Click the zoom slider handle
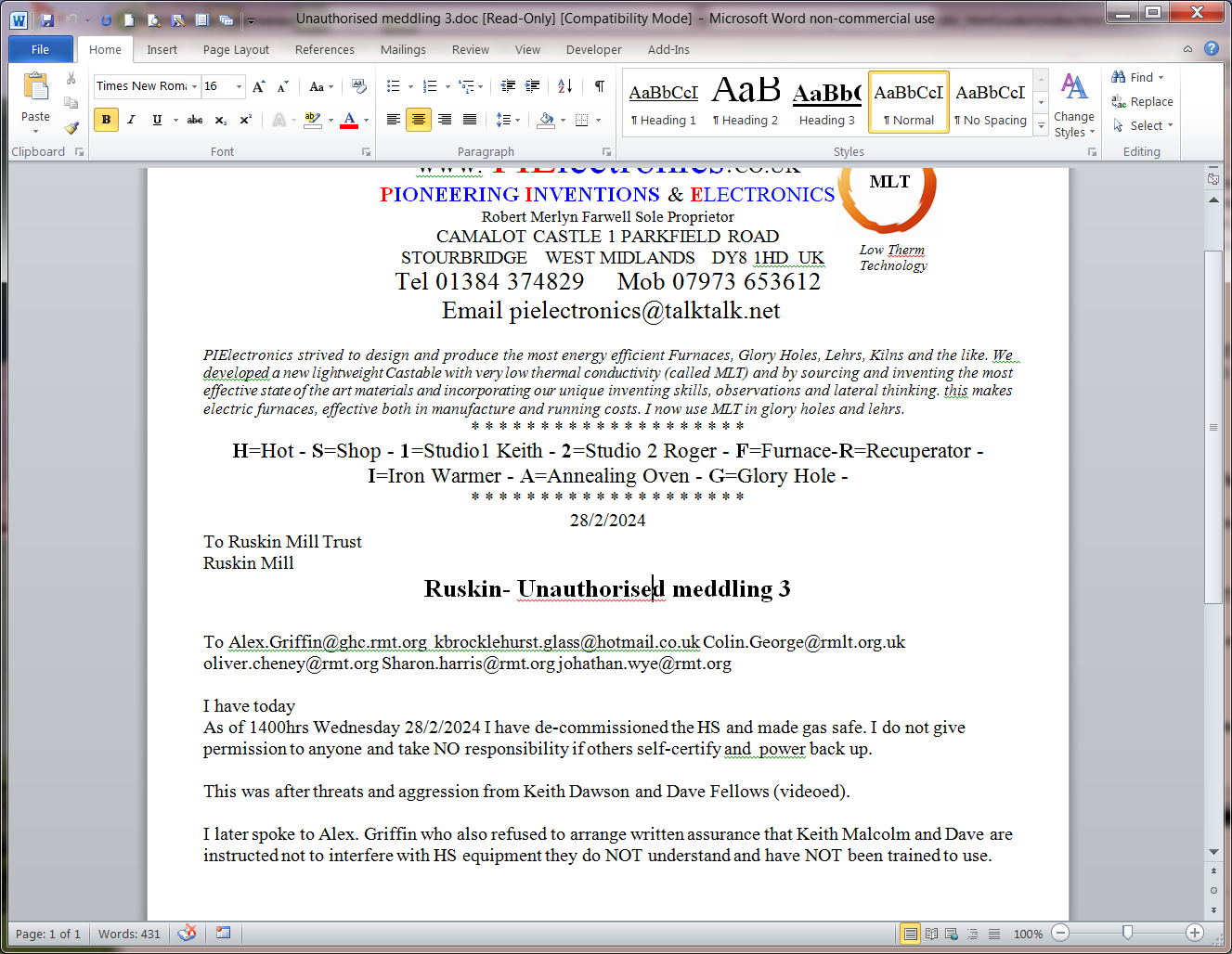 pyautogui.click(x=1127, y=933)
